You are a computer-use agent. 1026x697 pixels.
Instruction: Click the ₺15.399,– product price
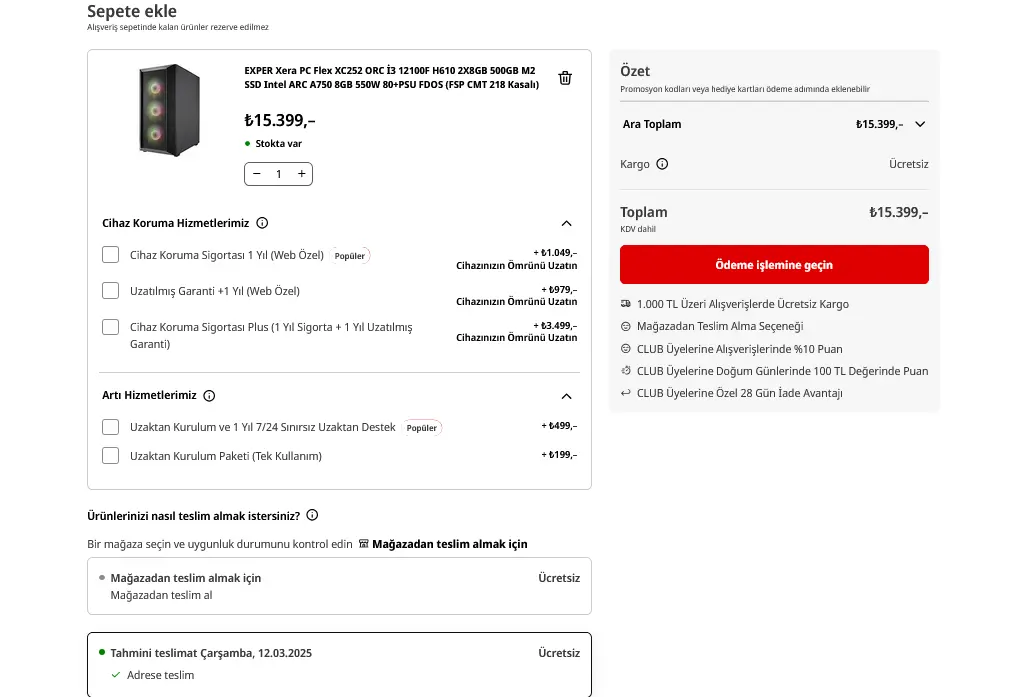[x=279, y=120]
